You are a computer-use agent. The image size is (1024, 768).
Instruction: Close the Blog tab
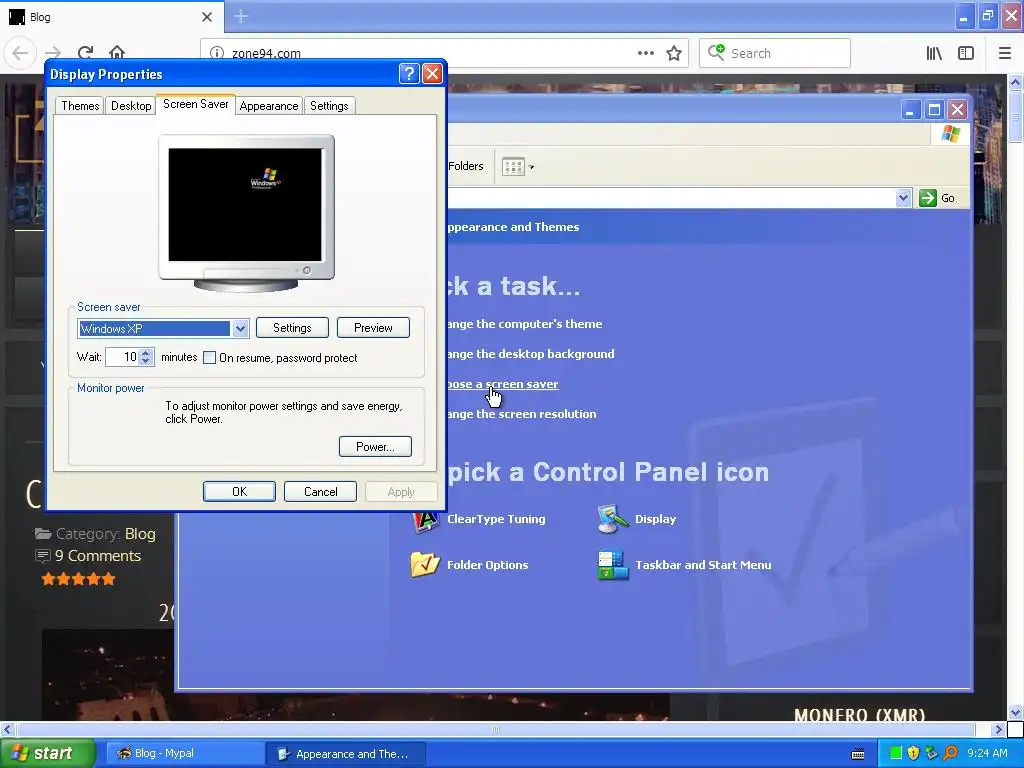point(207,17)
